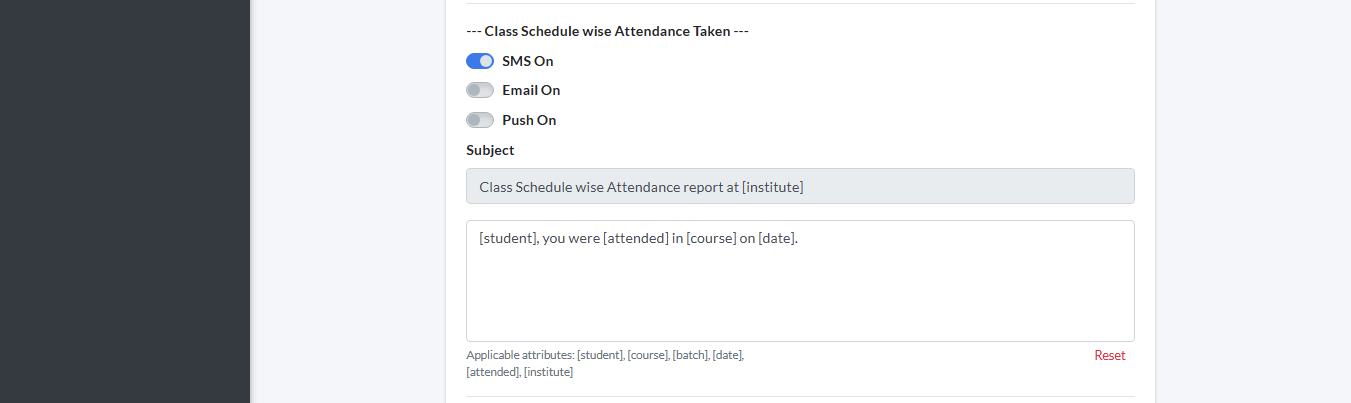This screenshot has height=403, width=1351.
Task: Turn on the Push On switch
Action: tap(480, 120)
